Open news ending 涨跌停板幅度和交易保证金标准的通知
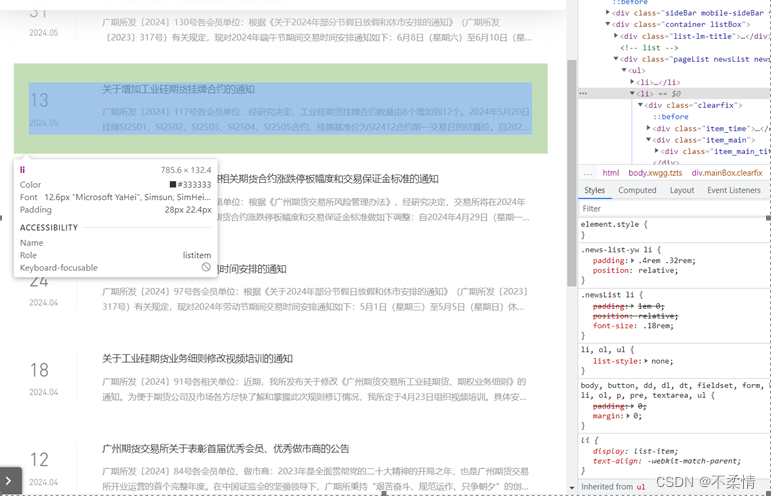Screen dimensions: 771x499 point(328,179)
